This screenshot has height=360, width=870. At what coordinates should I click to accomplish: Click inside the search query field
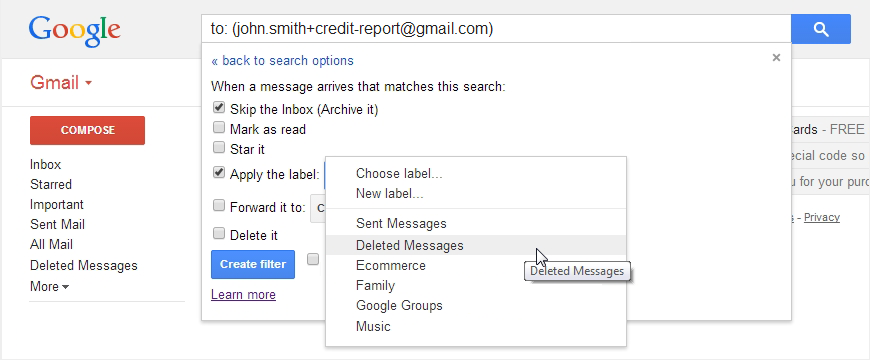(x=496, y=29)
